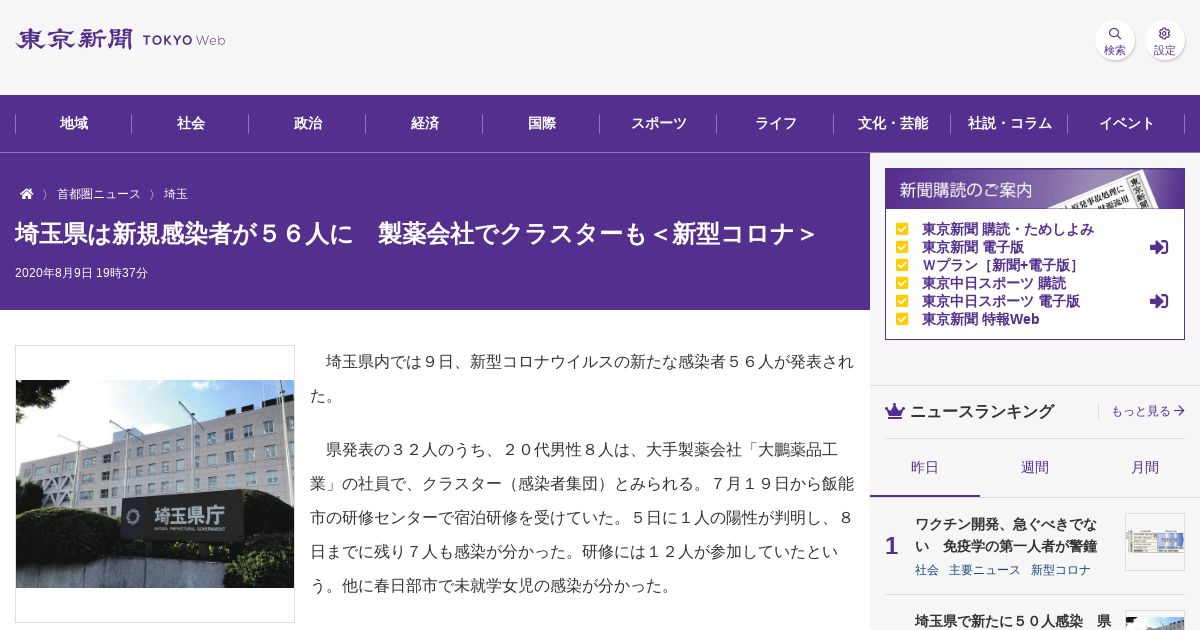Open the 検索 search icon
The width and height of the screenshot is (1200, 630).
coord(1115,40)
